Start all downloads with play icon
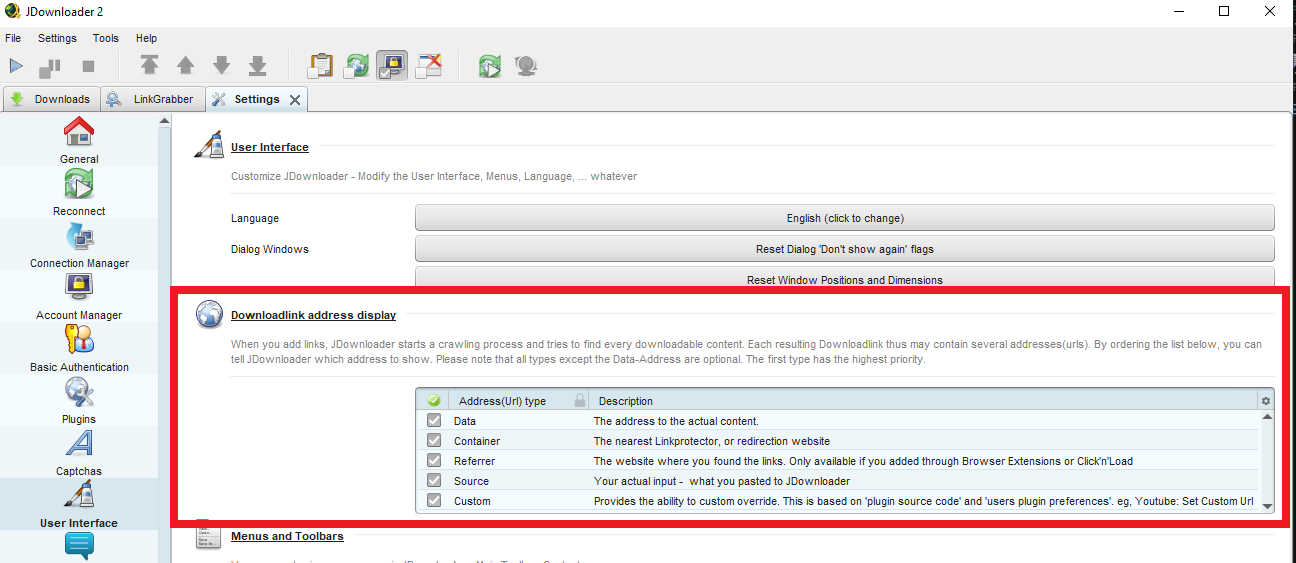The width and height of the screenshot is (1296, 563). click(16, 66)
